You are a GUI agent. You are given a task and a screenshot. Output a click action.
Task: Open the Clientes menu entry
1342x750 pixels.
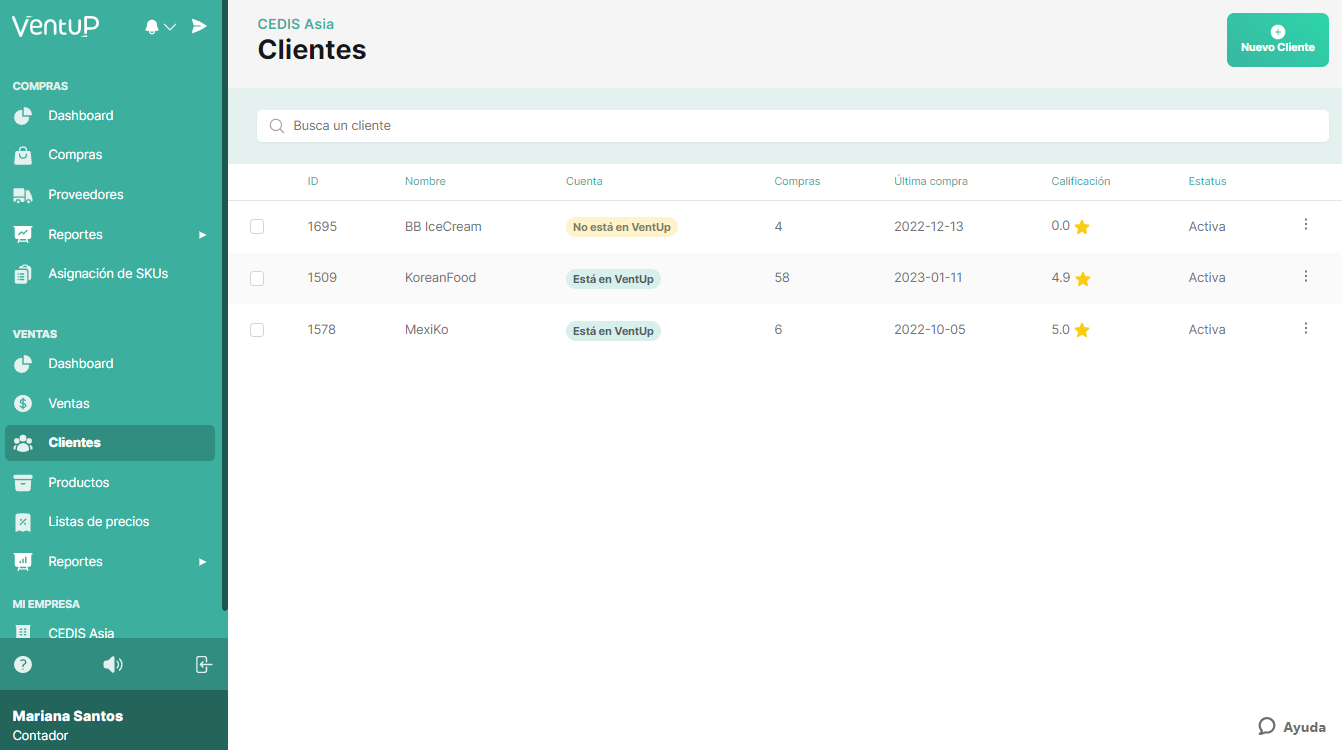tap(75, 442)
